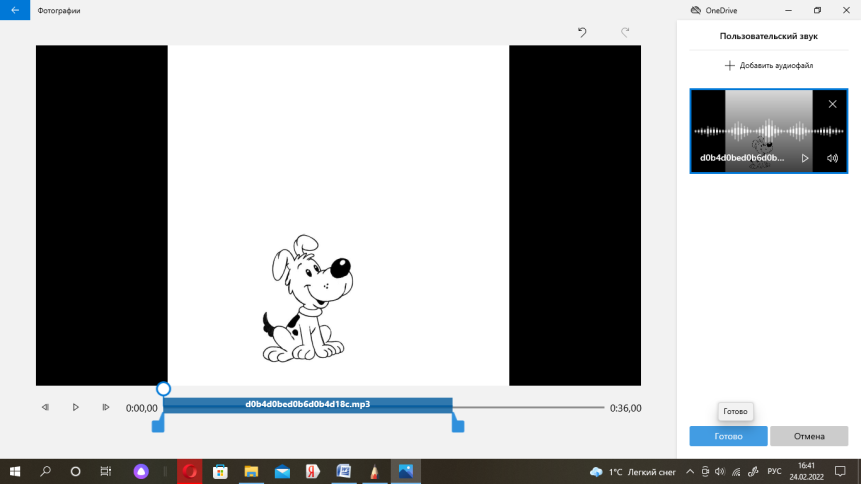Viewport: 861px width, 484px height.
Task: Open system volume in the tray
Action: 720,471
